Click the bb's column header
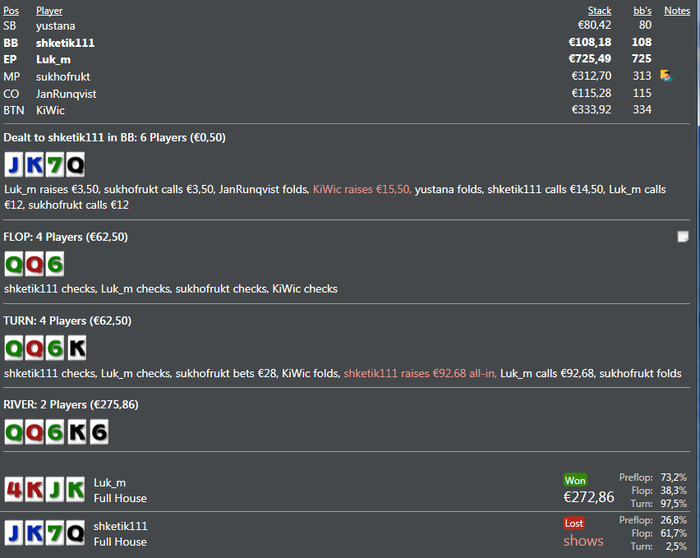Screen dimensions: 700x558 (642, 11)
